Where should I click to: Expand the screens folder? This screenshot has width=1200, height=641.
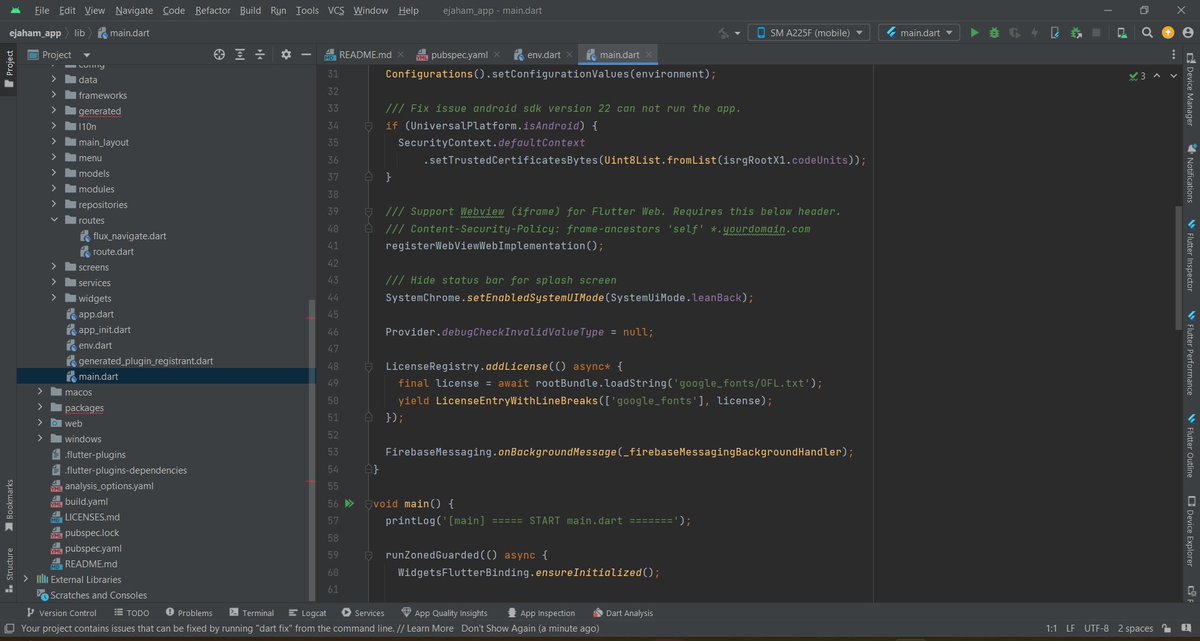coord(55,267)
